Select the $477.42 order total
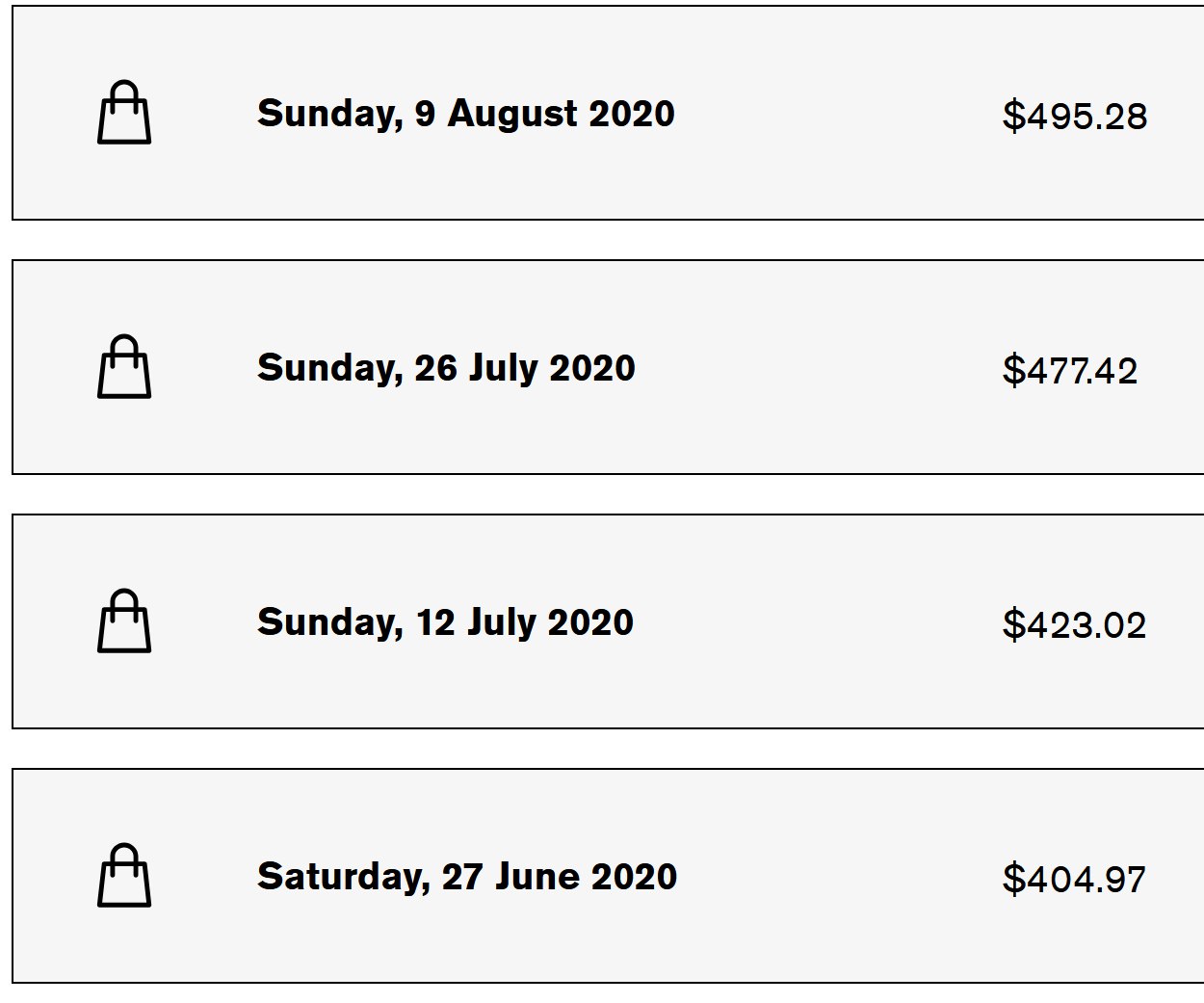 click(x=1070, y=371)
